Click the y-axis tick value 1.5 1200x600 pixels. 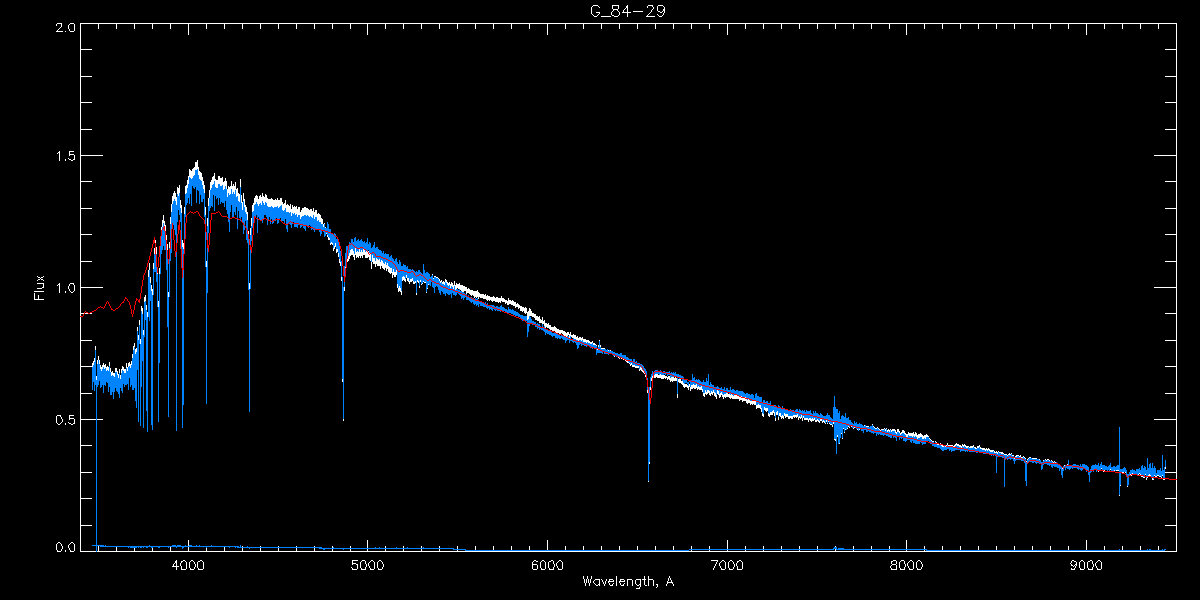pyautogui.click(x=64, y=156)
